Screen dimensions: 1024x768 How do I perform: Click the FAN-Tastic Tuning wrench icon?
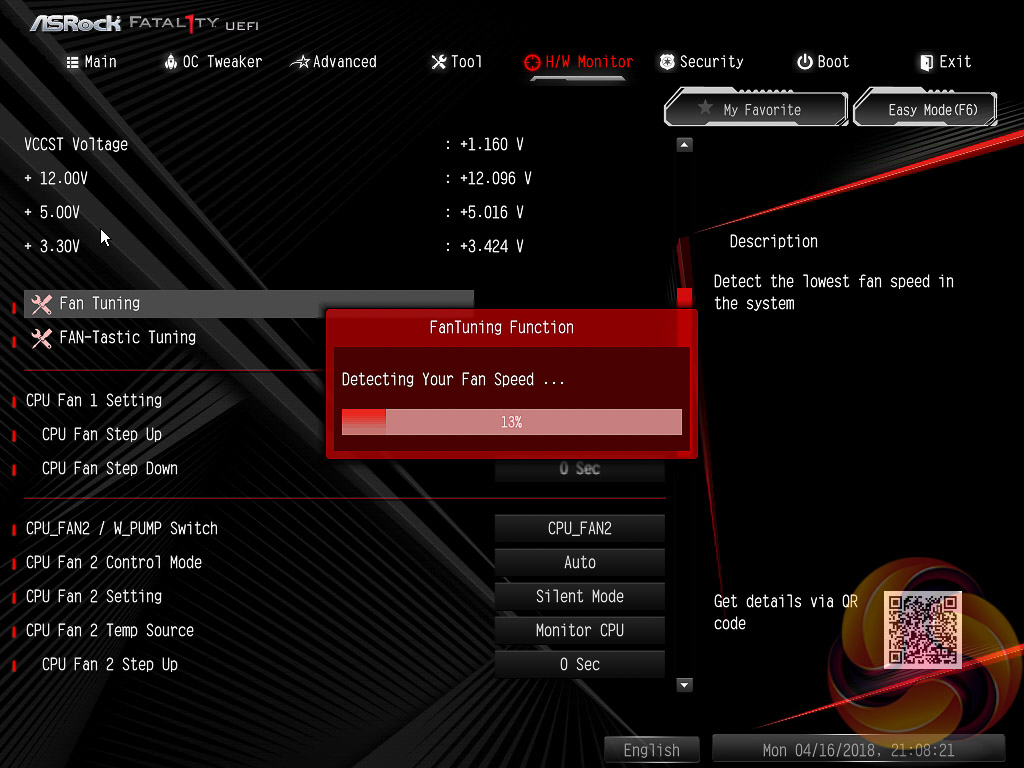pos(41,338)
